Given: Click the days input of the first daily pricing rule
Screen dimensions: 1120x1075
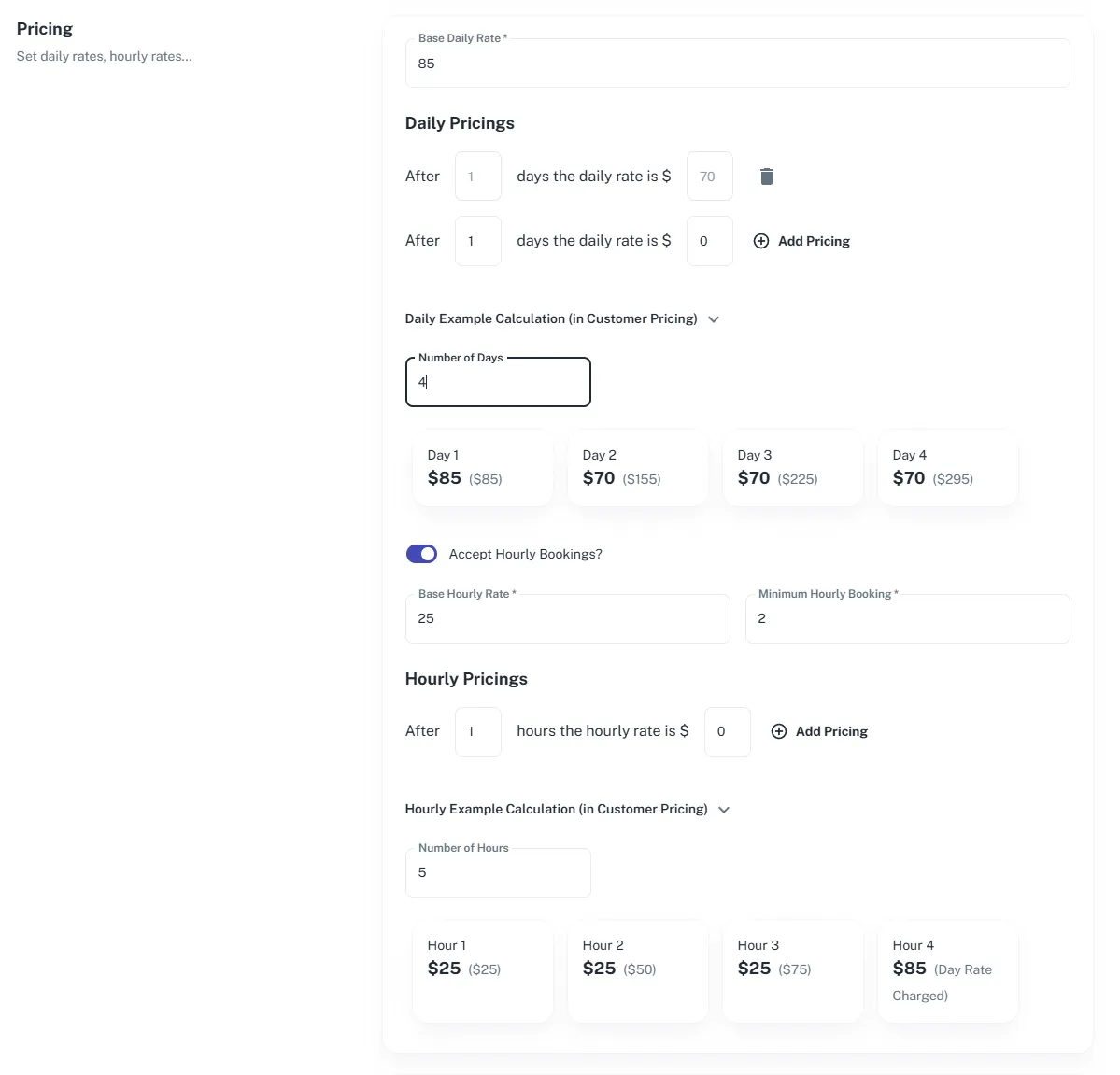Looking at the screenshot, I should (x=477, y=176).
